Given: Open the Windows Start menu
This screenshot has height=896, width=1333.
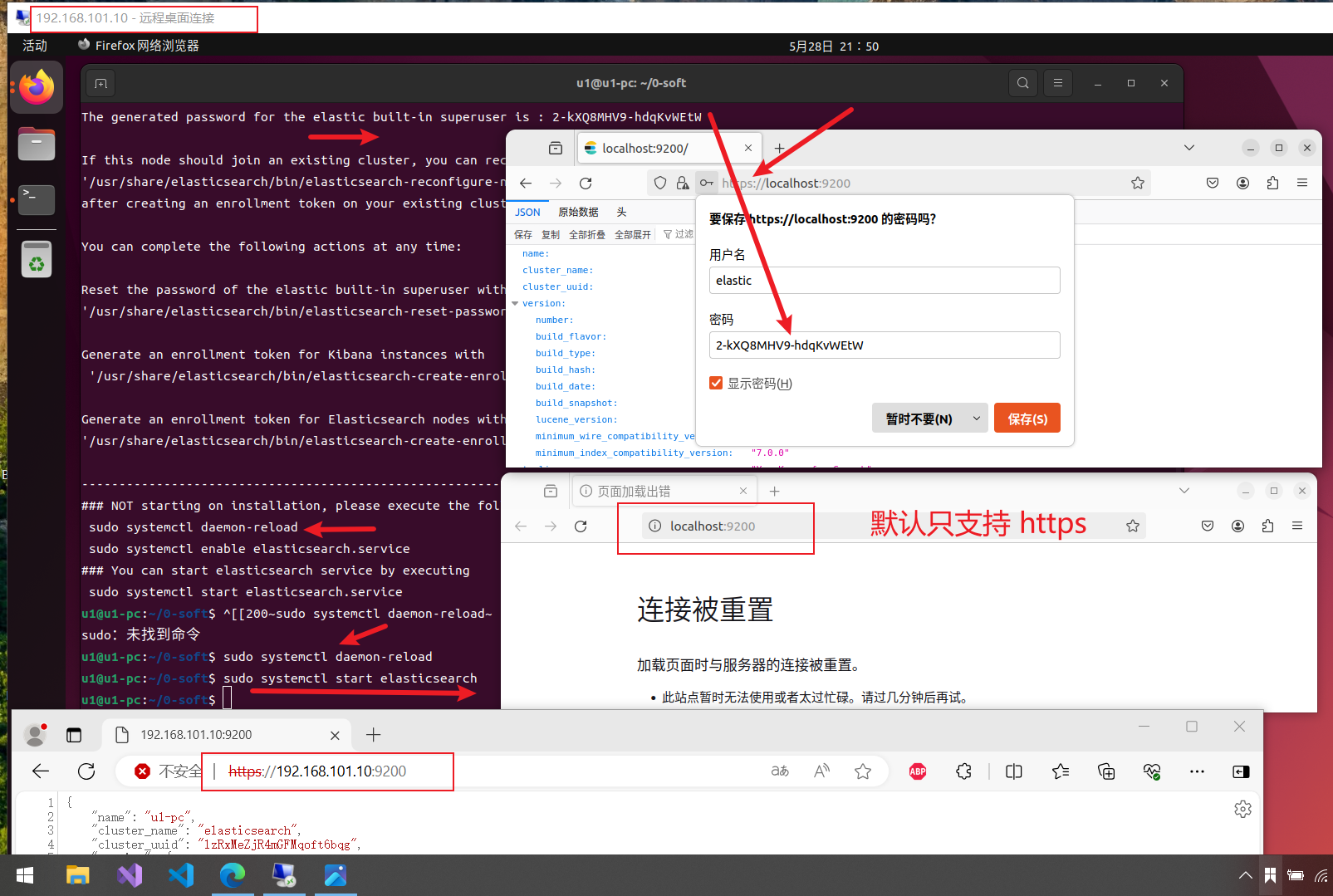Looking at the screenshot, I should (x=25, y=875).
